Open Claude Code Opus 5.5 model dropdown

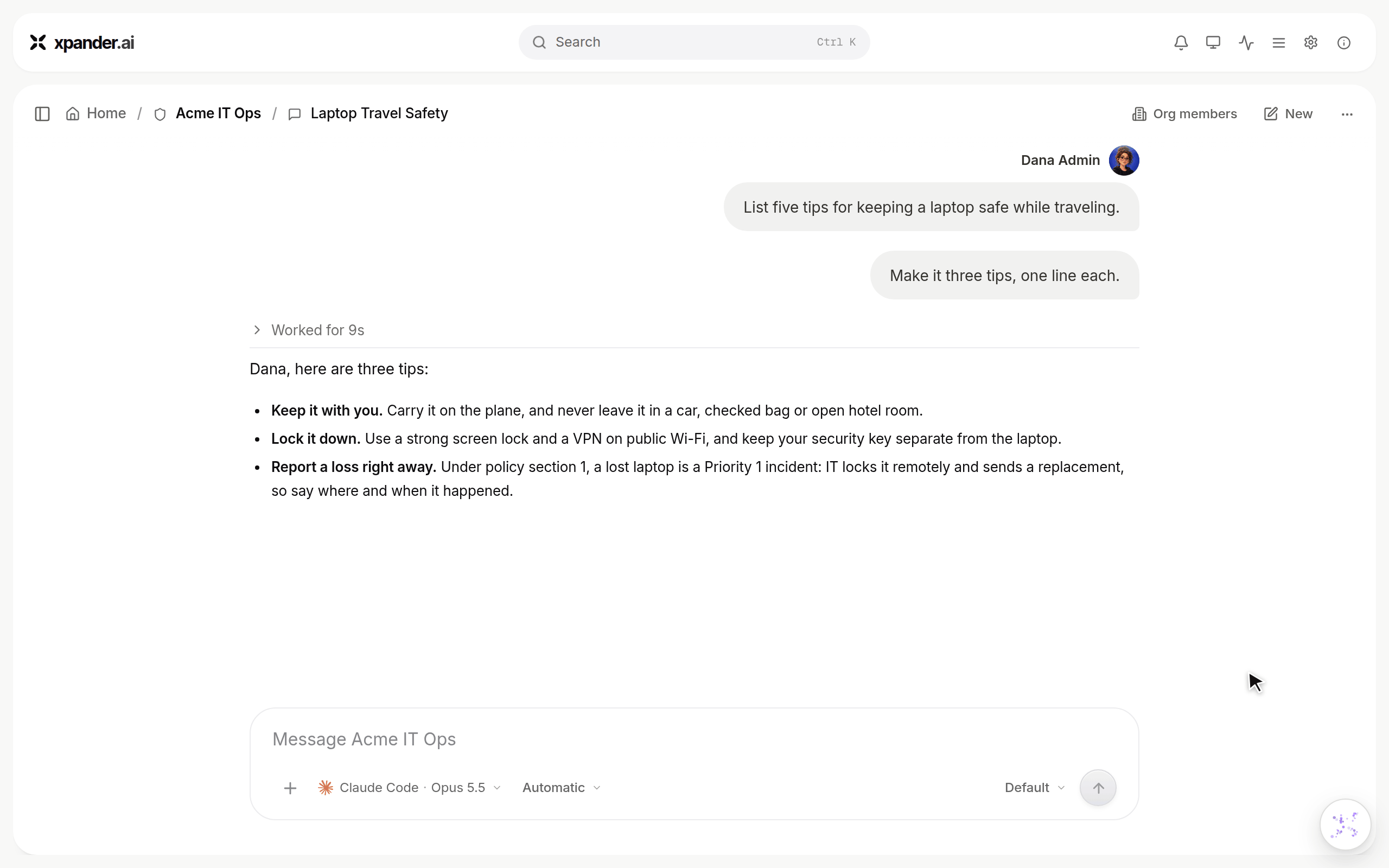(410, 788)
